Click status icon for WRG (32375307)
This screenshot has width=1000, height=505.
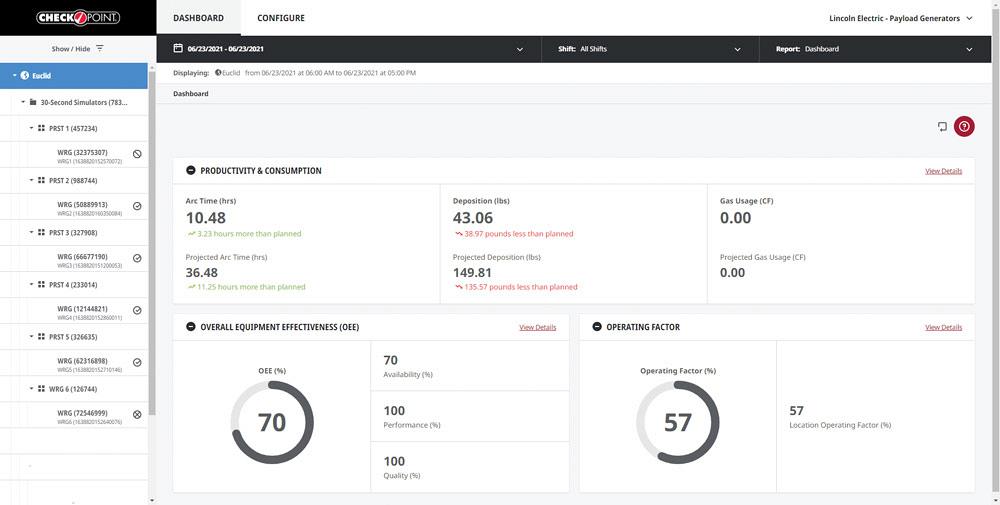coord(137,155)
